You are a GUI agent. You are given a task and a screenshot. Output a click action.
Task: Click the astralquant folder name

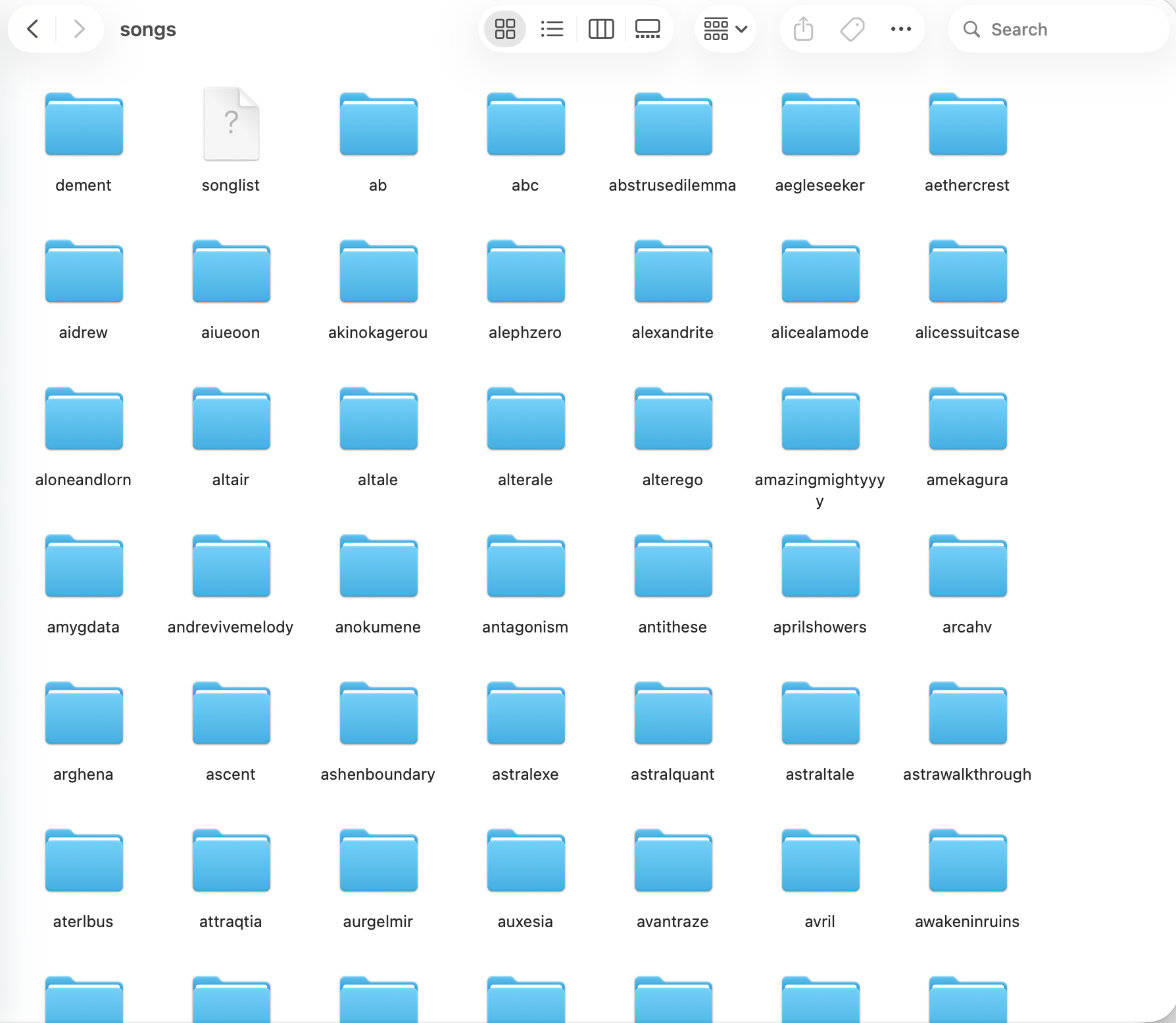tap(673, 774)
